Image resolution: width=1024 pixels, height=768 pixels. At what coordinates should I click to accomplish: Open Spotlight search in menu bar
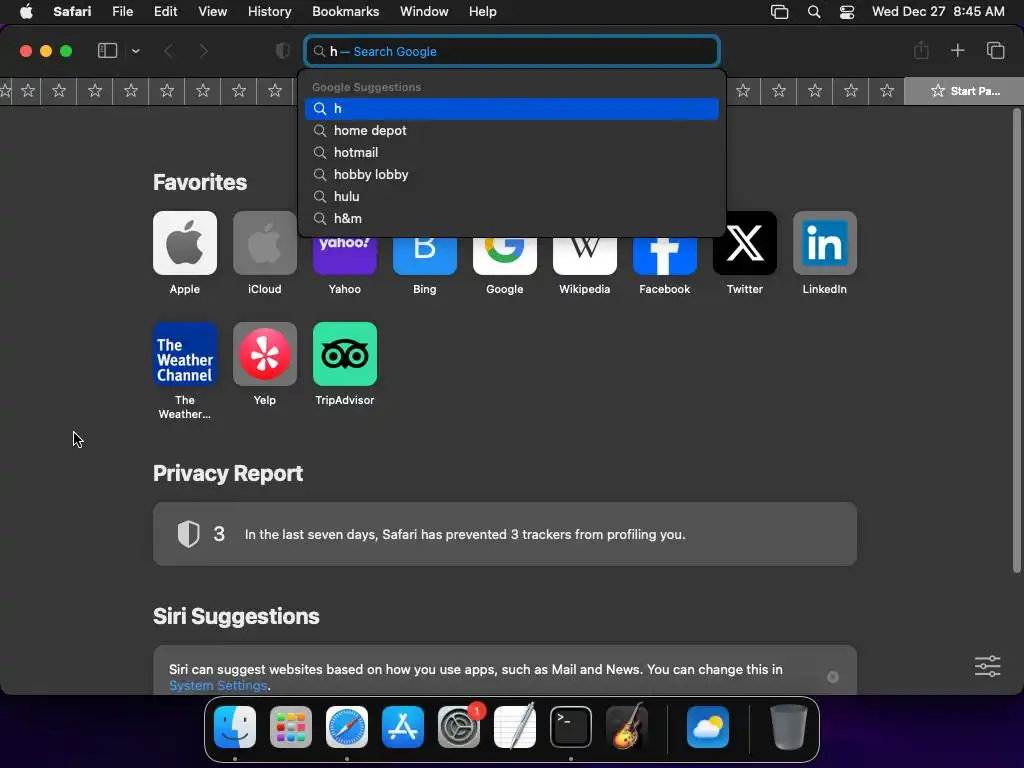pyautogui.click(x=814, y=12)
